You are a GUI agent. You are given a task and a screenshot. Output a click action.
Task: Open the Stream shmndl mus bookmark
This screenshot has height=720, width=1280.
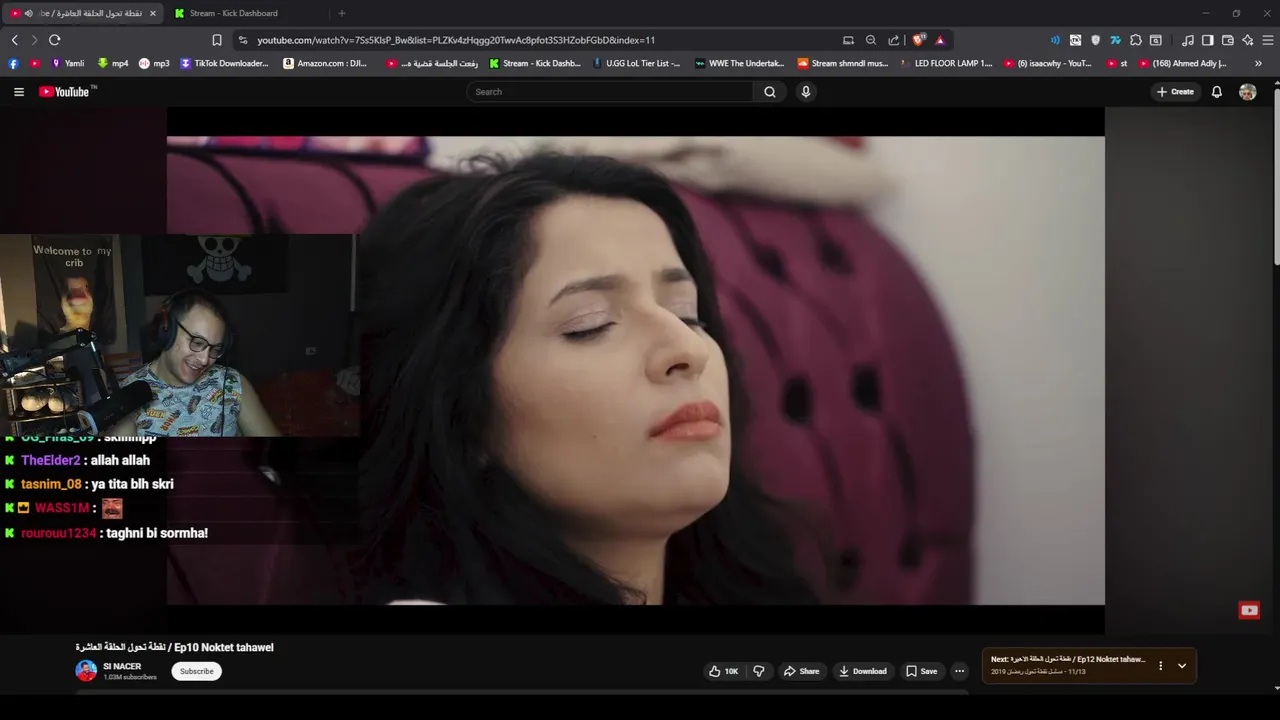842,63
